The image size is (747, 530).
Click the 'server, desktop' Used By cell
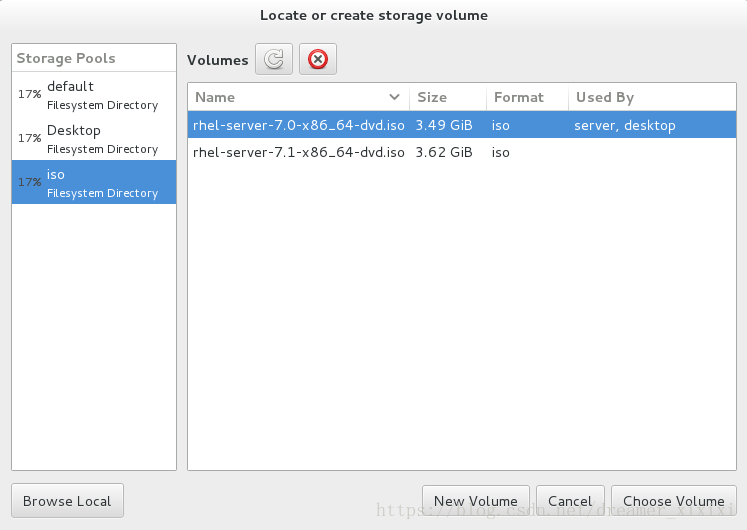tap(625, 125)
